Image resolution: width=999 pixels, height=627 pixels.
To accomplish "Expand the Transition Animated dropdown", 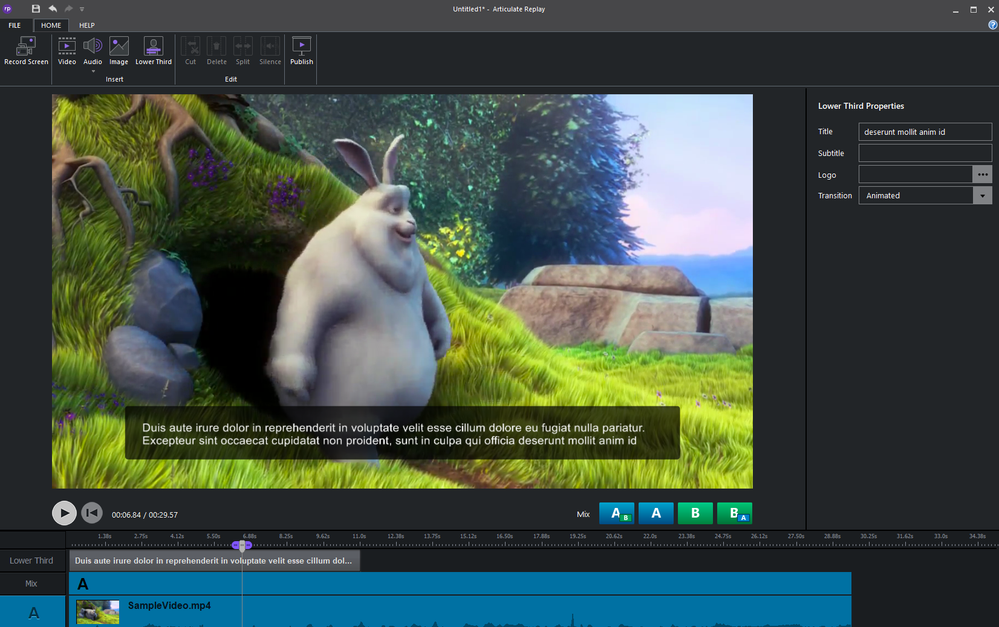I will pos(982,196).
